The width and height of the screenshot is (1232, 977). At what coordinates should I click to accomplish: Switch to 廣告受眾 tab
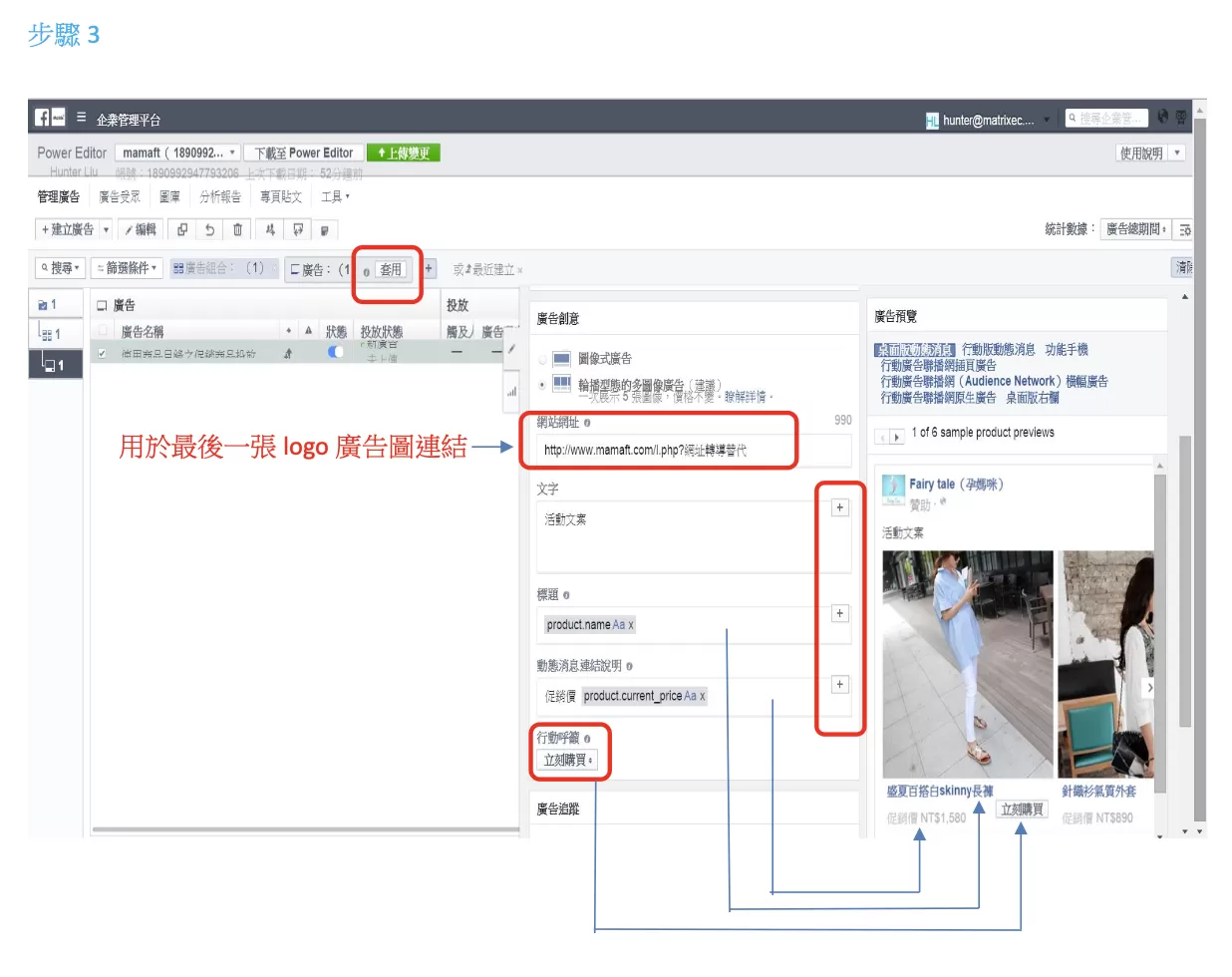click(x=120, y=196)
